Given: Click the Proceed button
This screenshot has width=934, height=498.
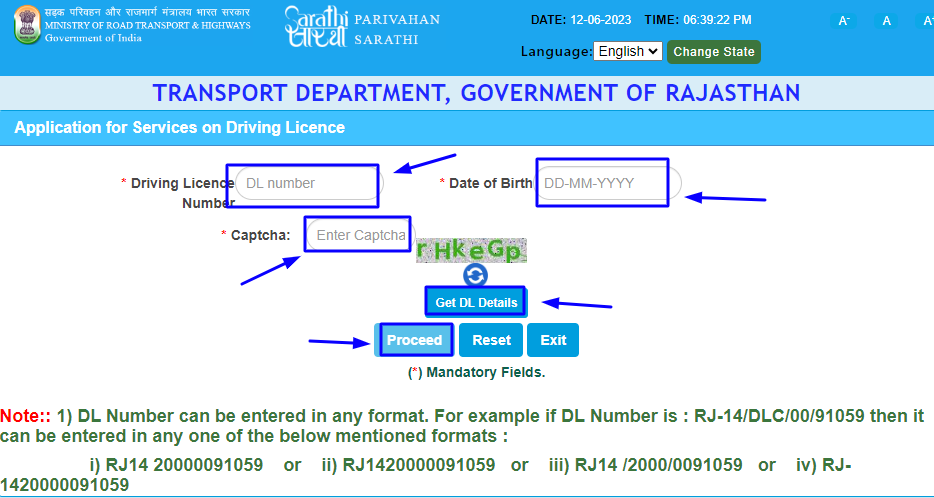Looking at the screenshot, I should tap(415, 340).
